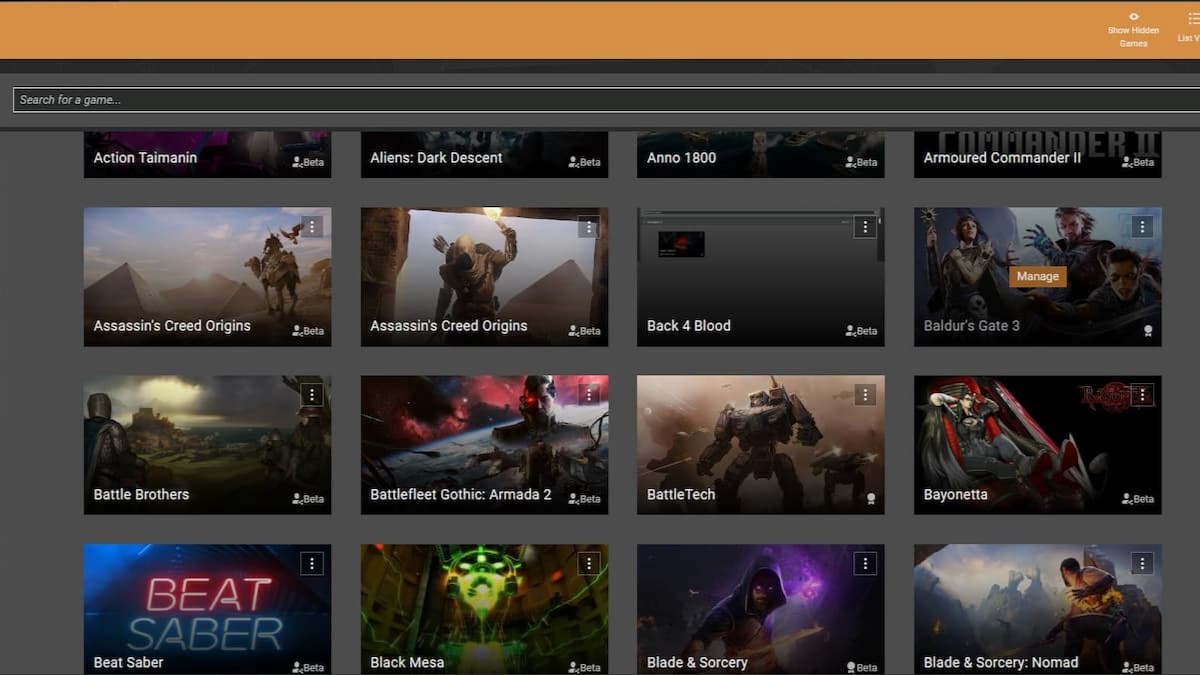Open BattleTech tile three-dot menu
Viewport: 1200px width, 675px height.
(865, 395)
